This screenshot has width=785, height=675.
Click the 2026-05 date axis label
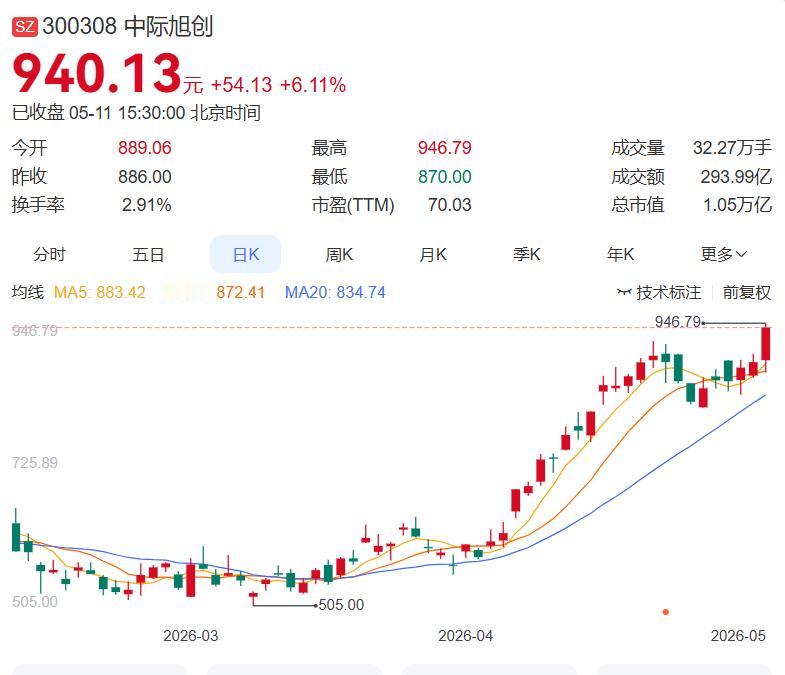[x=738, y=636]
